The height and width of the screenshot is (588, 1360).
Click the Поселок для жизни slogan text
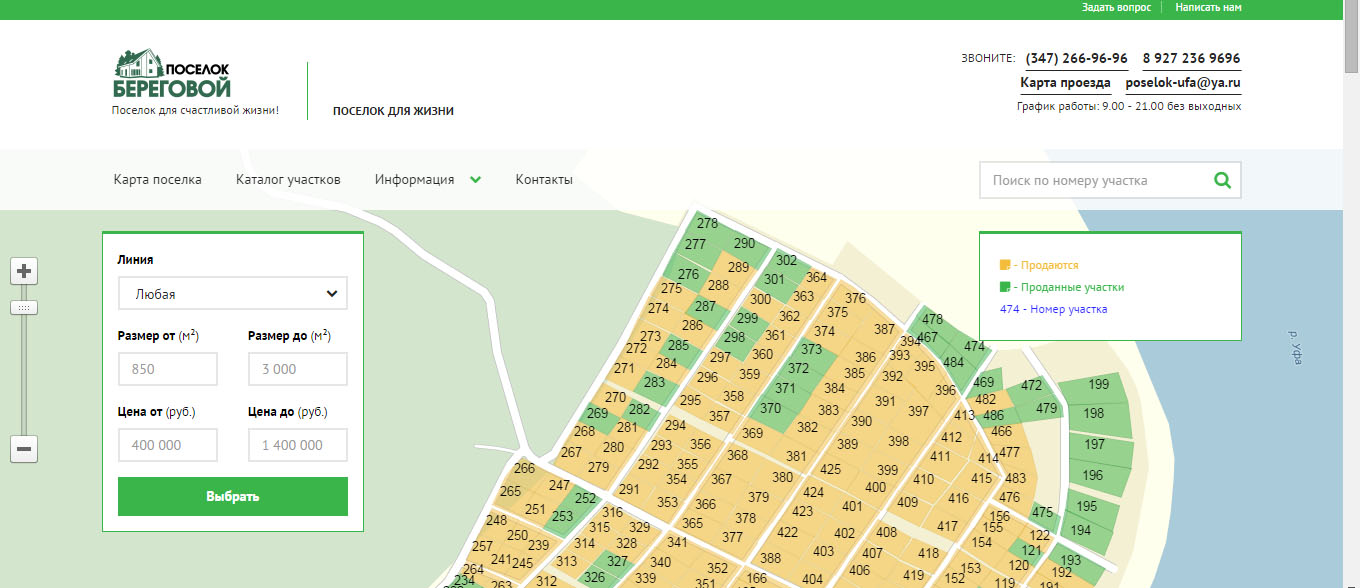(x=393, y=111)
